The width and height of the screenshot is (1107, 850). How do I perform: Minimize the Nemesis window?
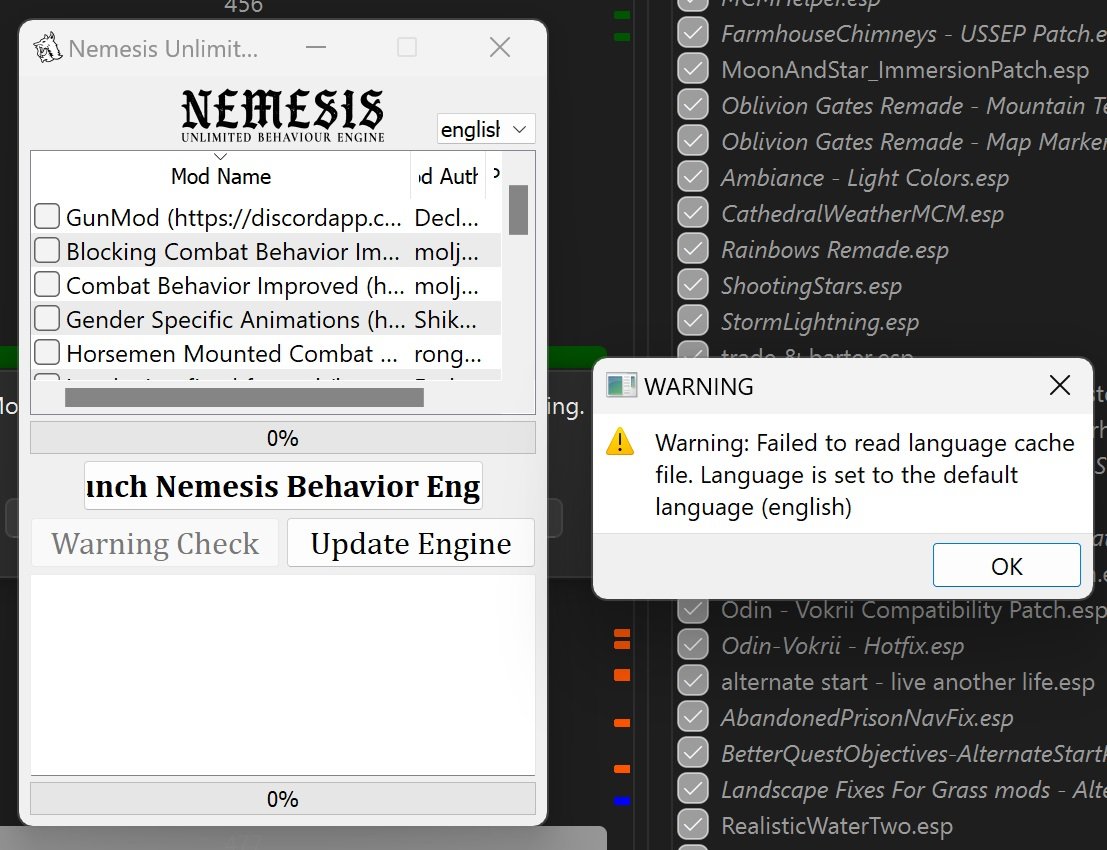coord(316,47)
